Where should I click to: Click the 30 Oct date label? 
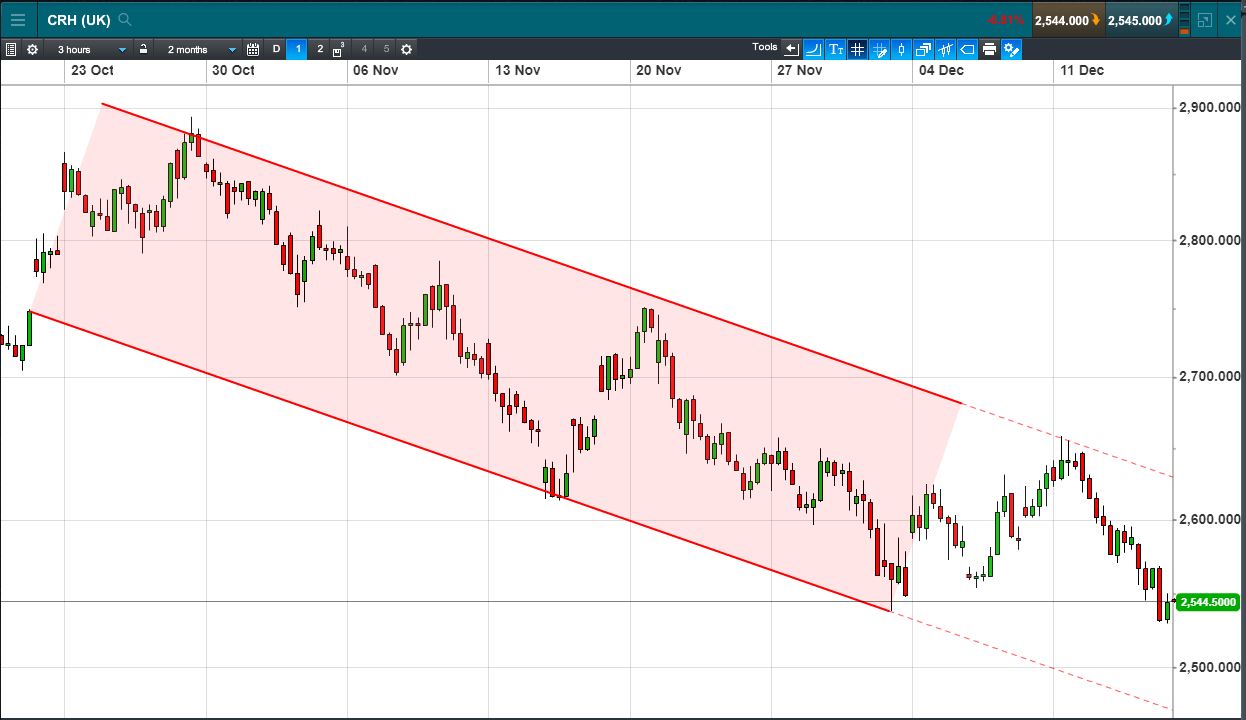coord(234,70)
